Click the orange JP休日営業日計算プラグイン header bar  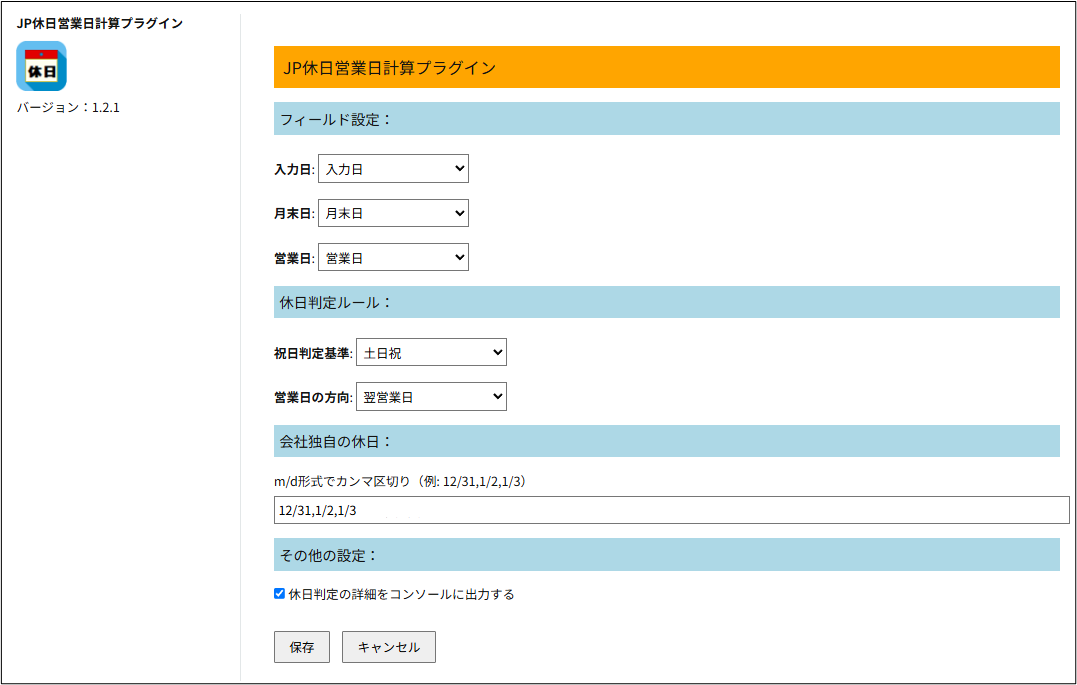[x=666, y=67]
